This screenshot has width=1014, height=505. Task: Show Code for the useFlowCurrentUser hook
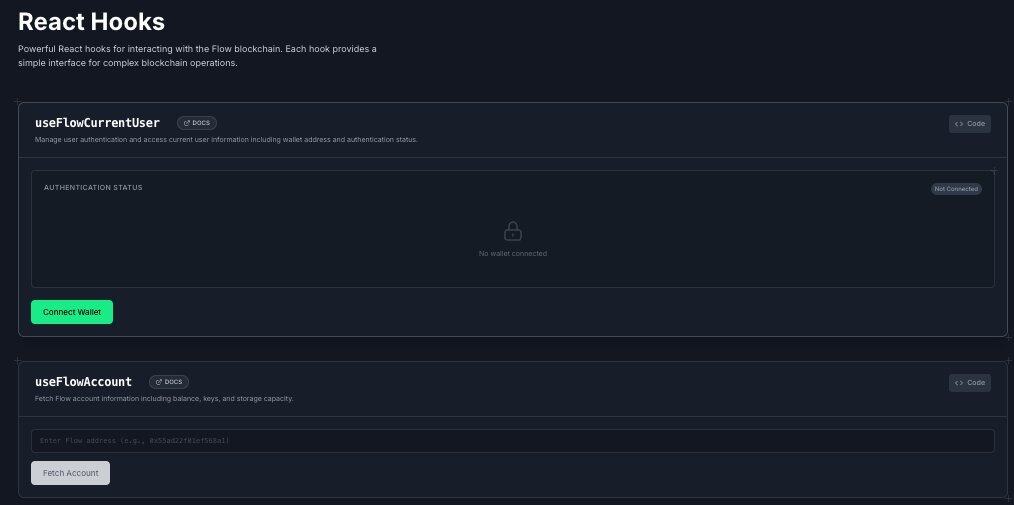pyautogui.click(x=969, y=124)
